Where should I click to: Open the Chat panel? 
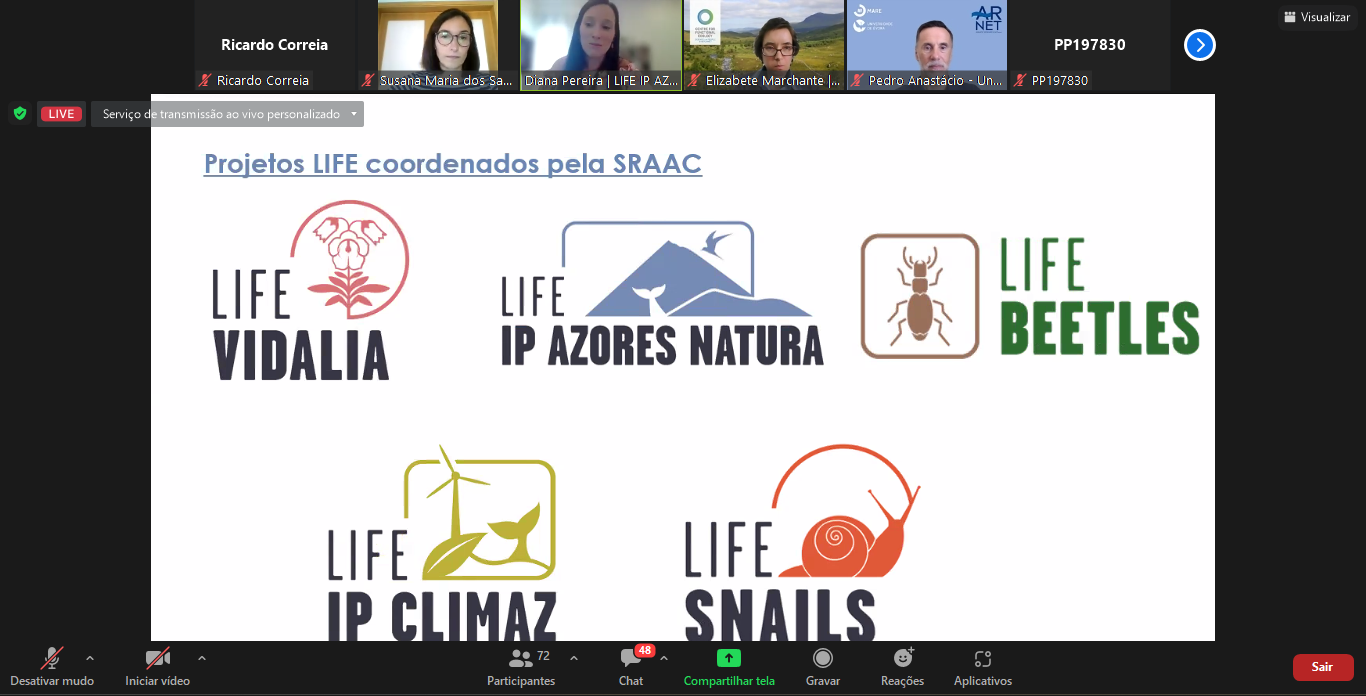click(631, 666)
